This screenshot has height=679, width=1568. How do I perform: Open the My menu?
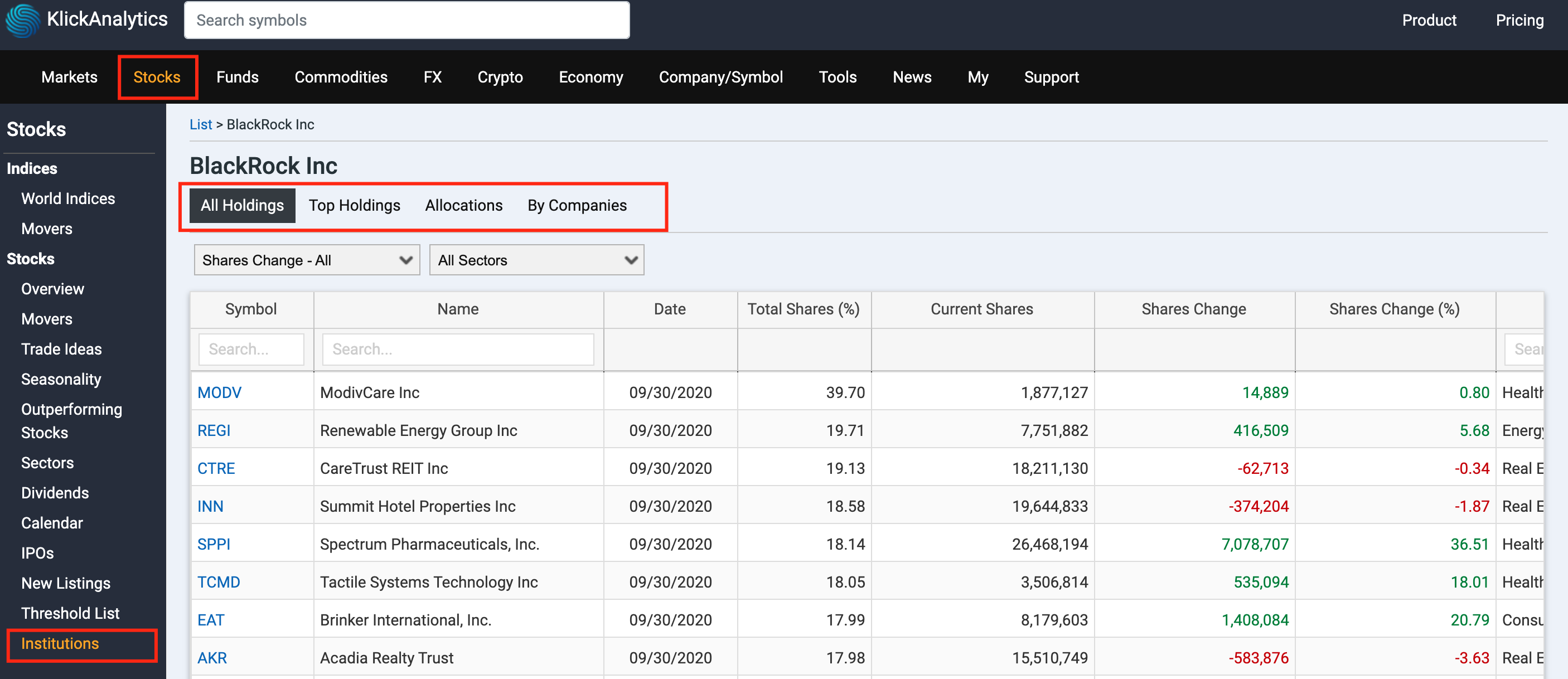click(977, 77)
